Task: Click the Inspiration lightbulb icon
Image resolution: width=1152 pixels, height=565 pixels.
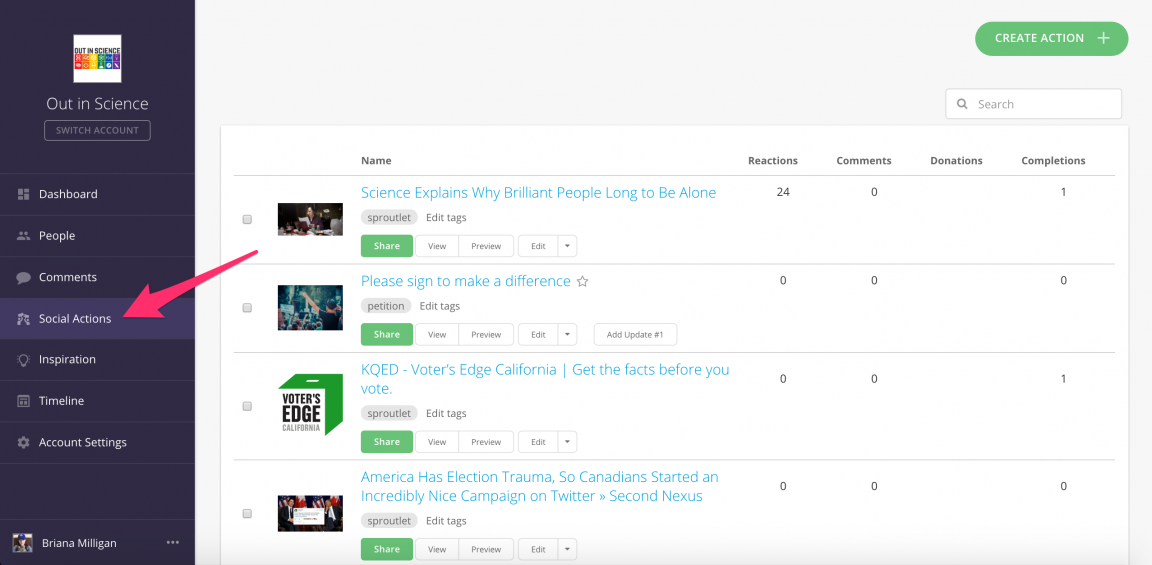Action: pyautogui.click(x=24, y=359)
